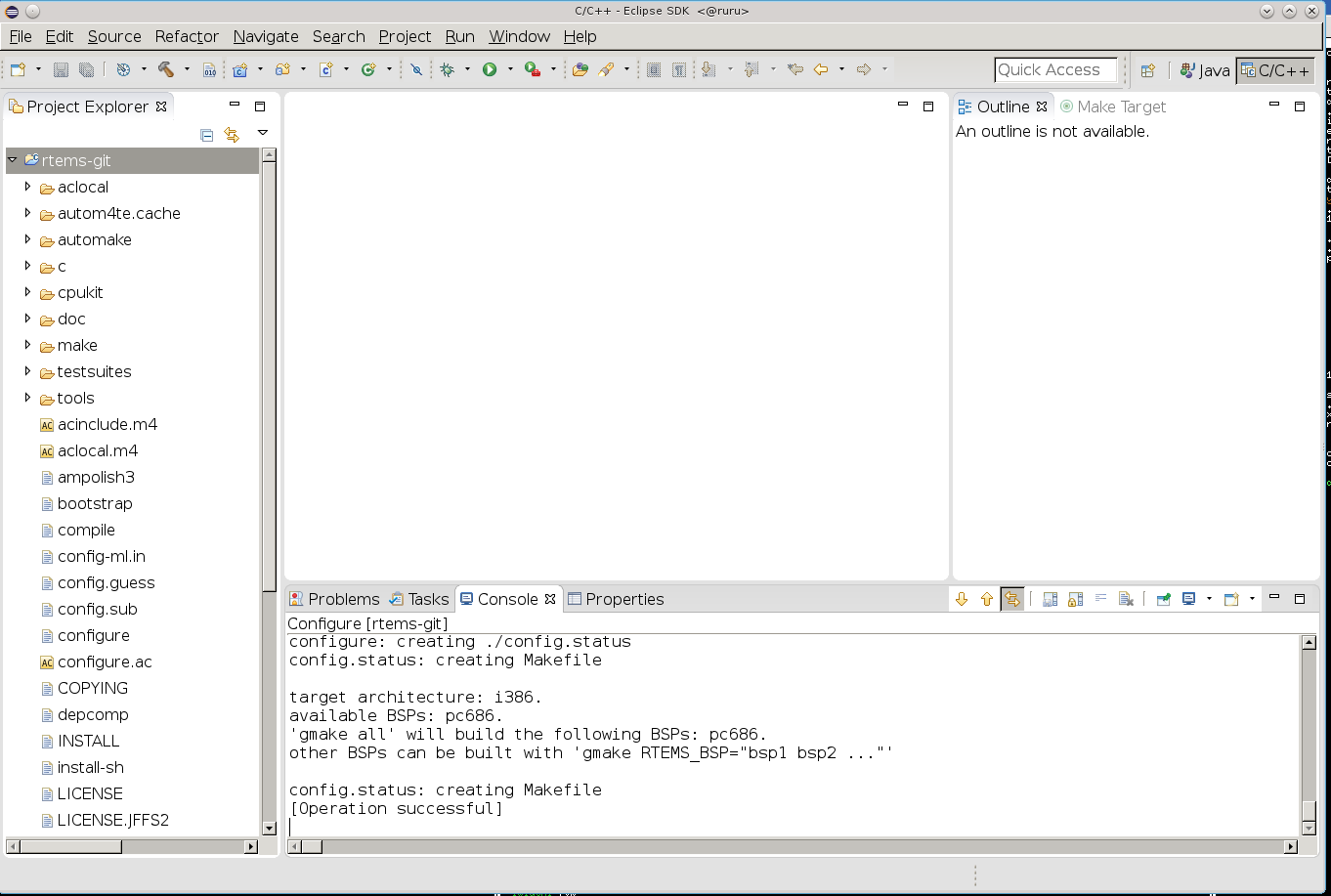Click the Debug bug icon
Image resolution: width=1331 pixels, height=896 pixels.
pyautogui.click(x=448, y=69)
